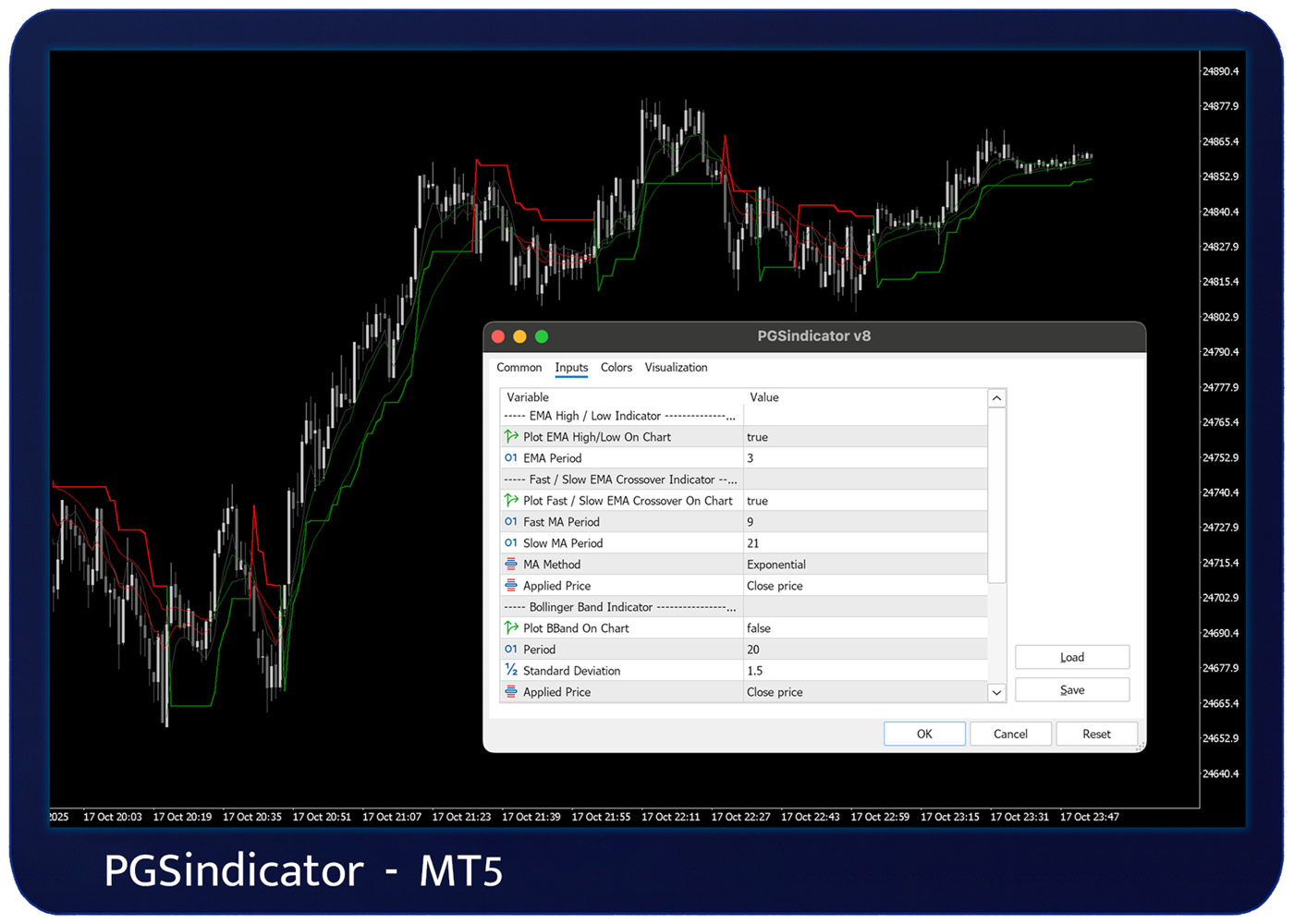The height and width of the screenshot is (924, 1294).
Task: Click the integer icon next to Fast MA Period
Action: tap(511, 521)
